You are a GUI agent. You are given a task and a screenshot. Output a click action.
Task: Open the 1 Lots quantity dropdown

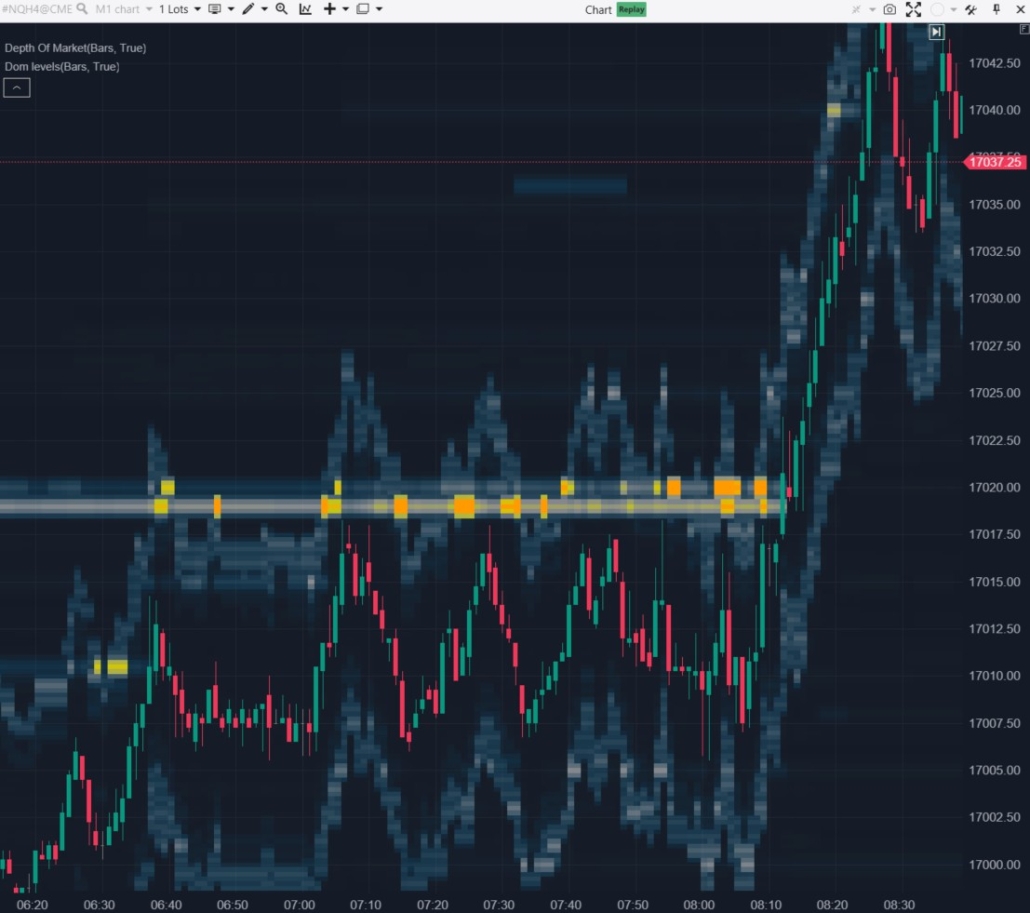pyautogui.click(x=178, y=9)
